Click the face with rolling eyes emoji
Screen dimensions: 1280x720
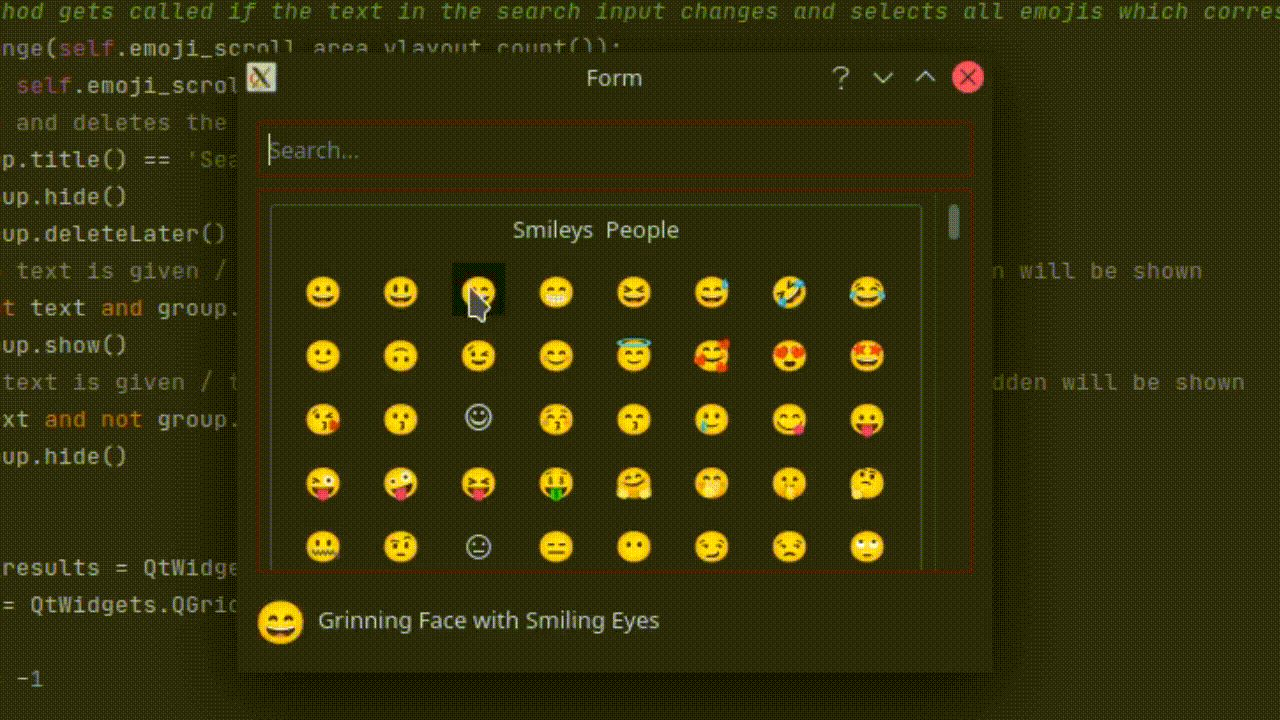pyautogui.click(x=867, y=547)
